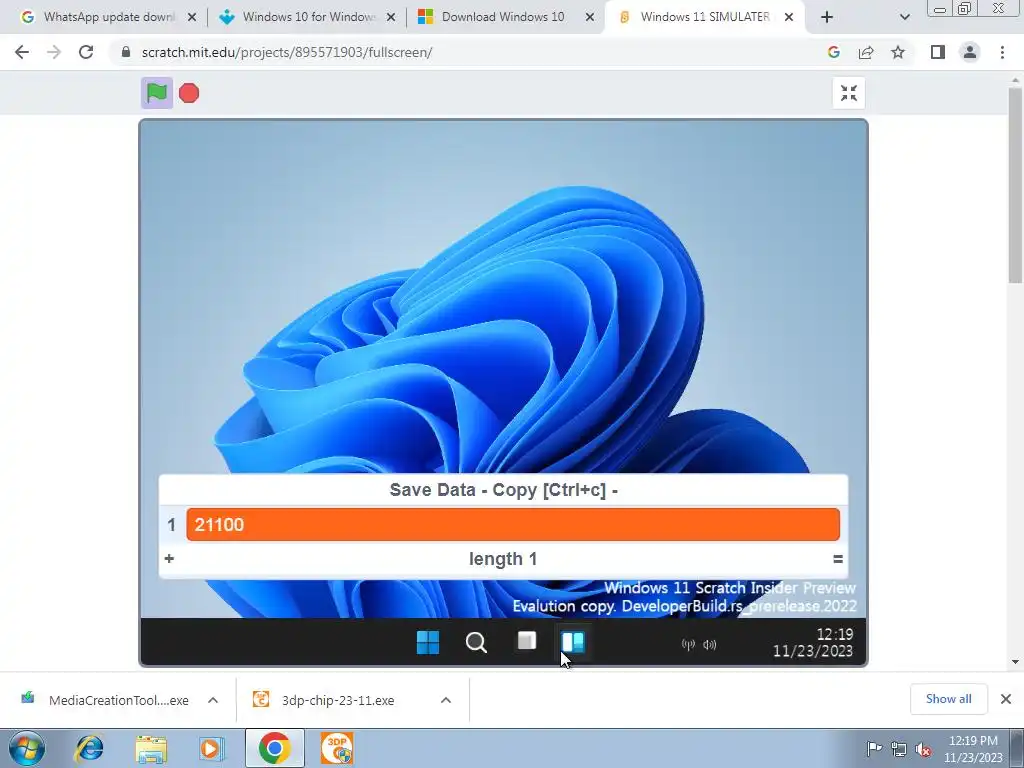
Task: Click the network icon in system tray
Action: point(899,749)
